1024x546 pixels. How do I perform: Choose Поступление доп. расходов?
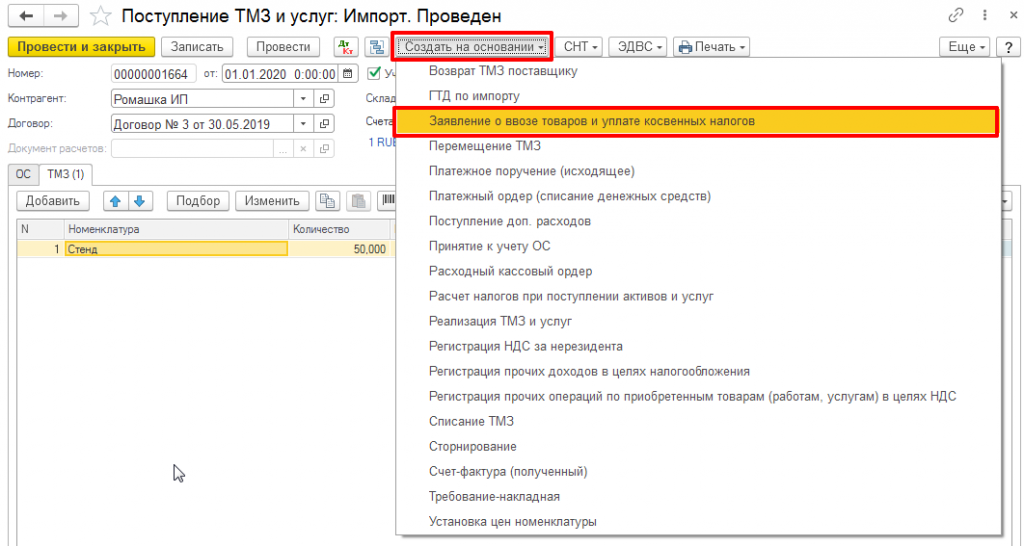(x=509, y=221)
